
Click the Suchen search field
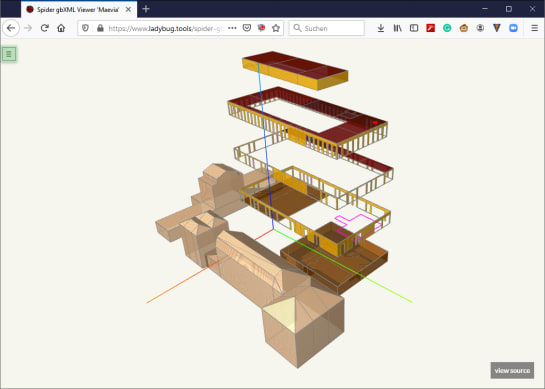click(x=327, y=28)
